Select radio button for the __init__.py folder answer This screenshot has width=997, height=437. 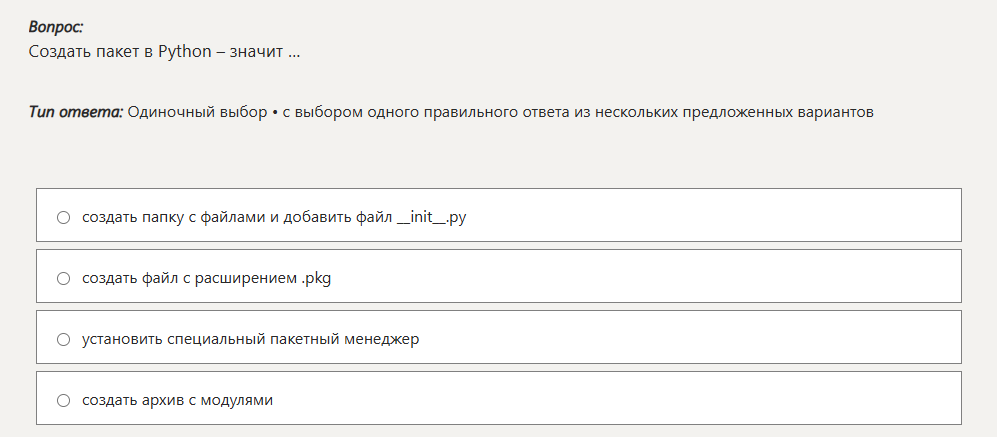coord(63,218)
